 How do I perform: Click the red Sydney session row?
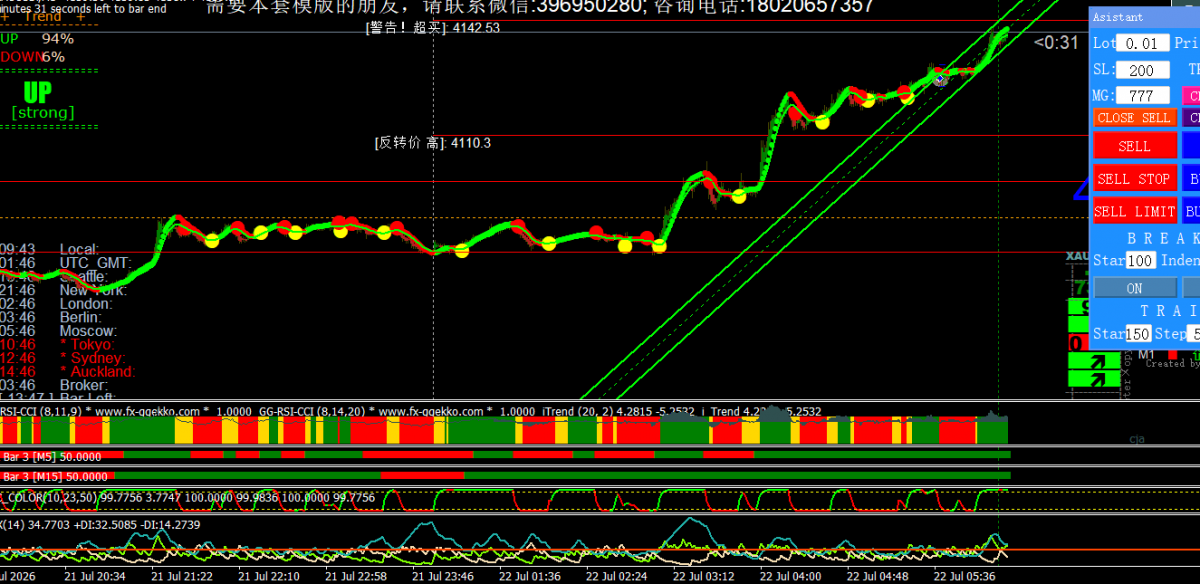coord(63,358)
